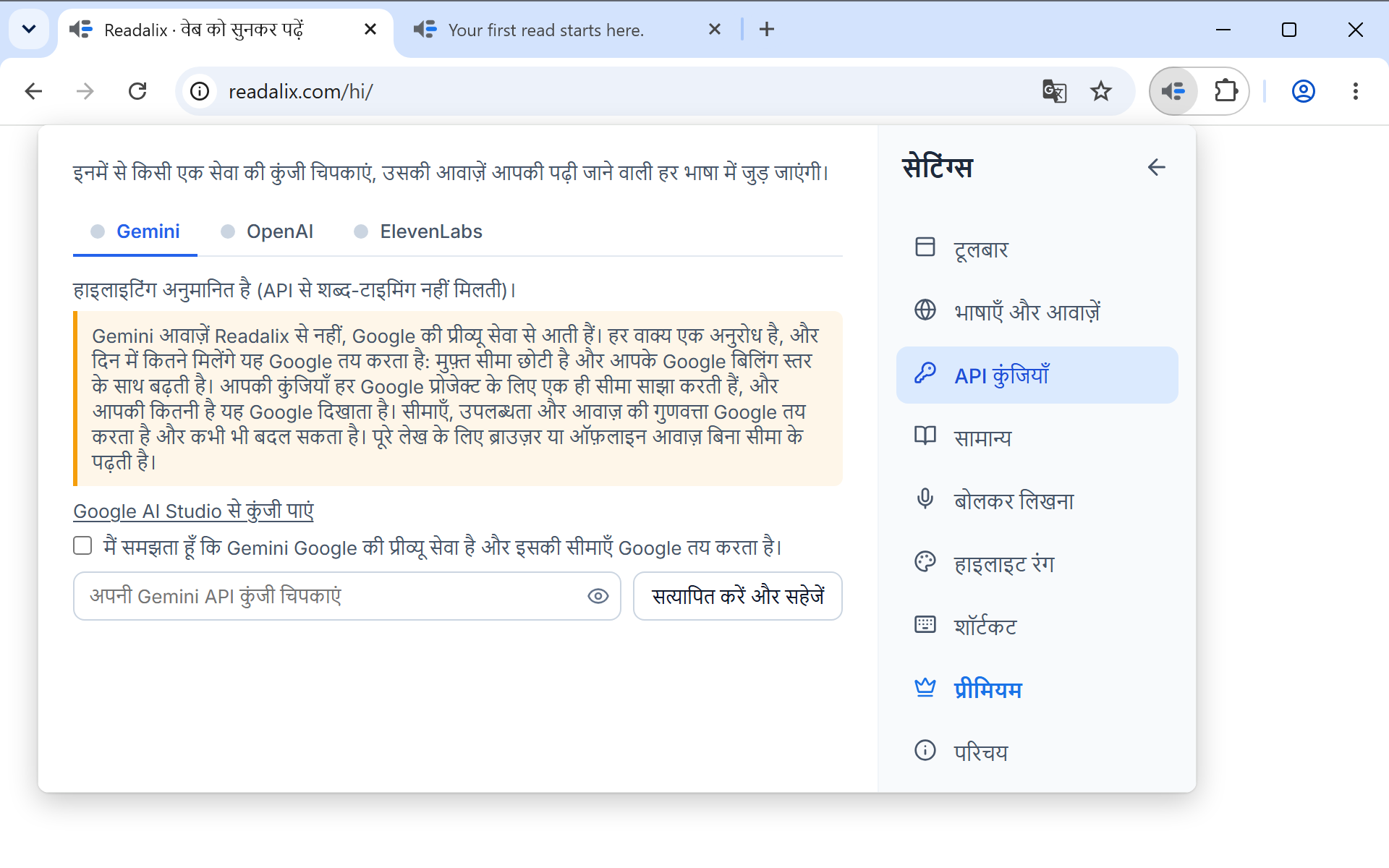Screen dimensions: 1389x868
Task: Go forward in browser history
Action: click(85, 91)
